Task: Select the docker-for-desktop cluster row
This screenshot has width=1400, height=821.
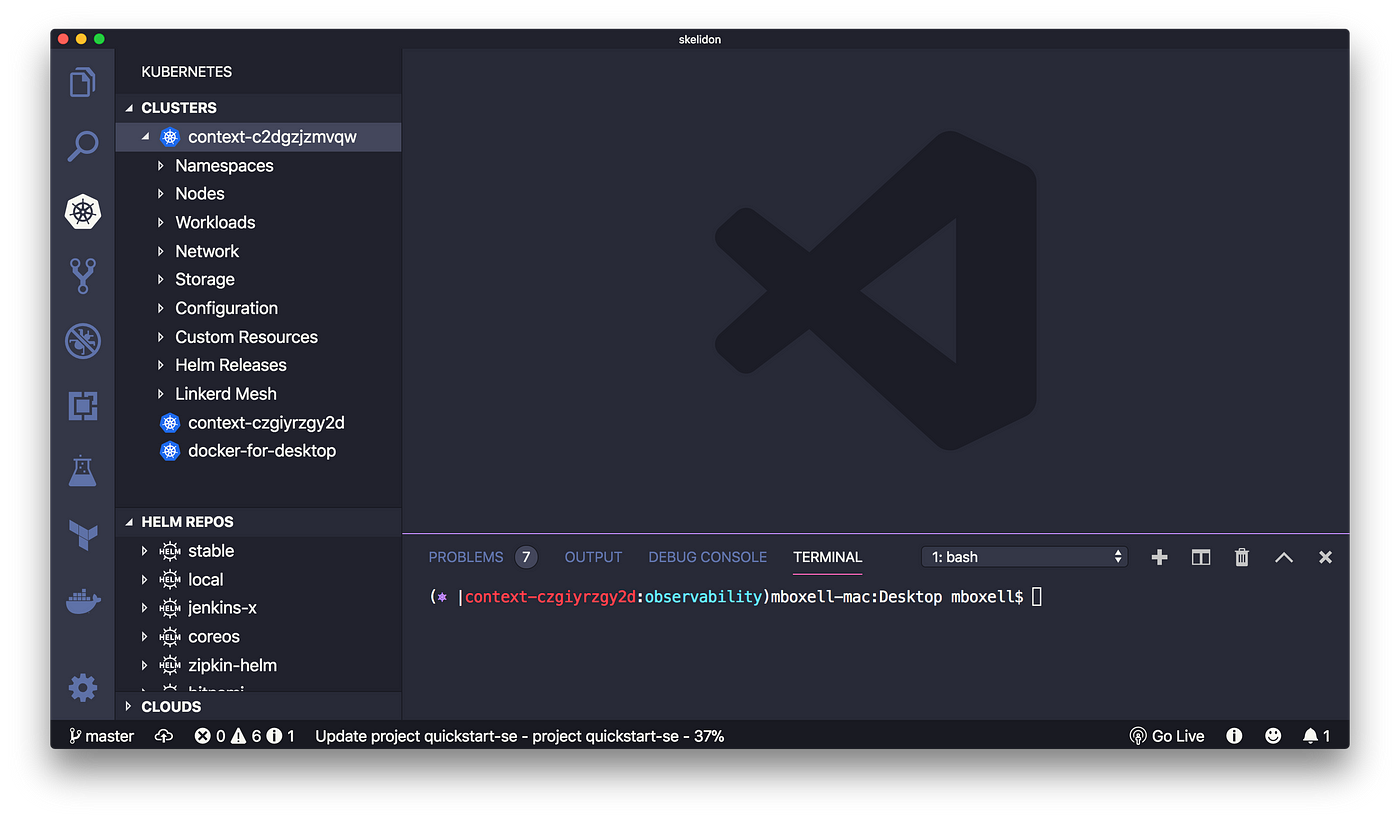Action: point(259,451)
